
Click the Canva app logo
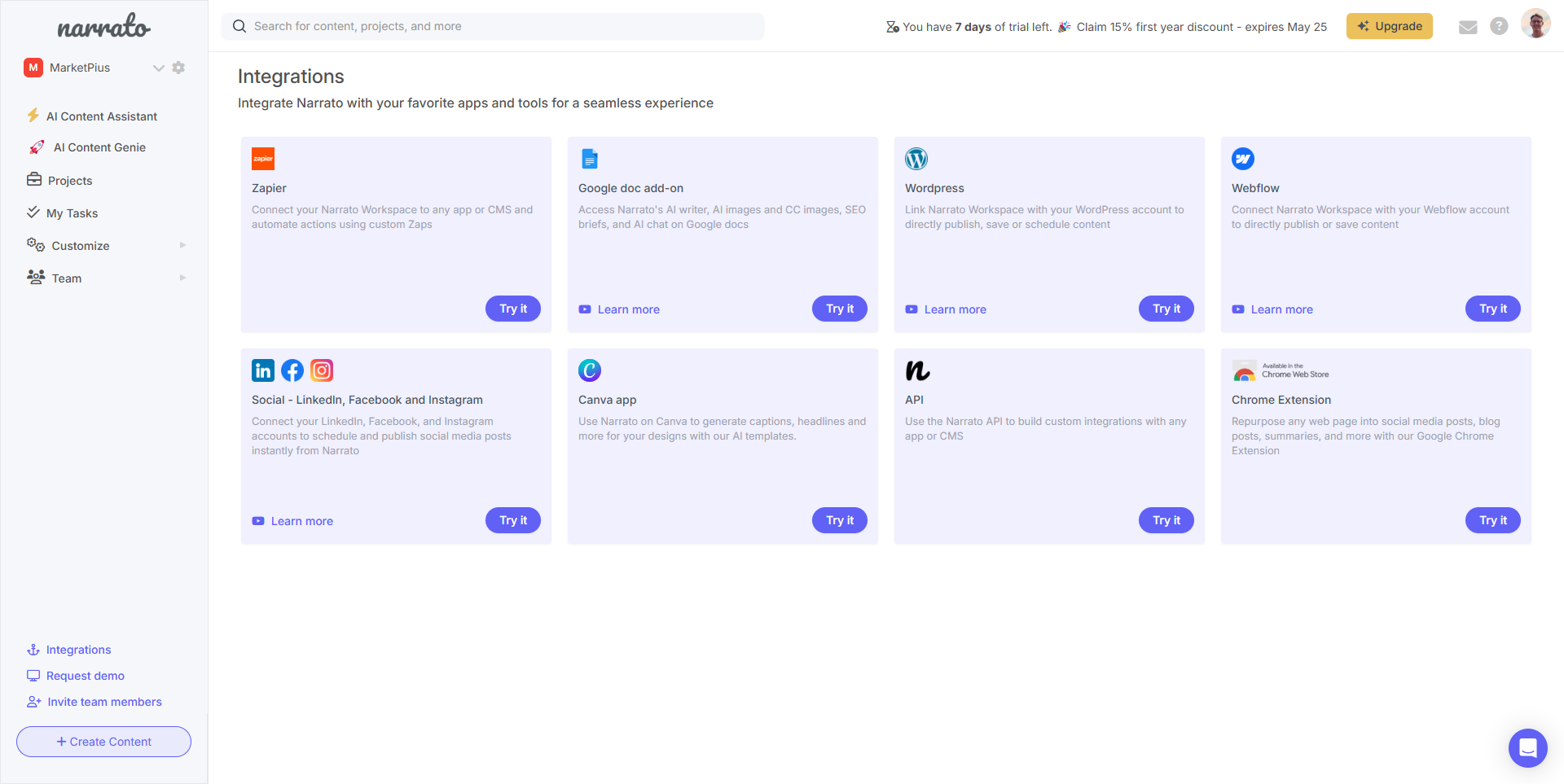pyautogui.click(x=590, y=370)
